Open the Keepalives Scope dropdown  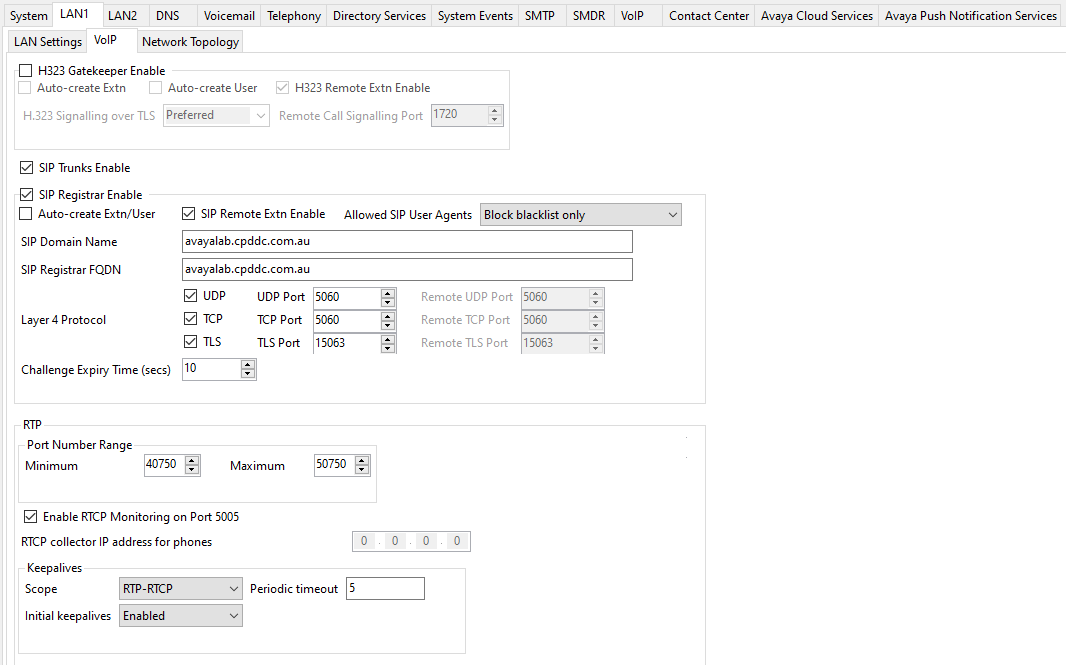180,589
